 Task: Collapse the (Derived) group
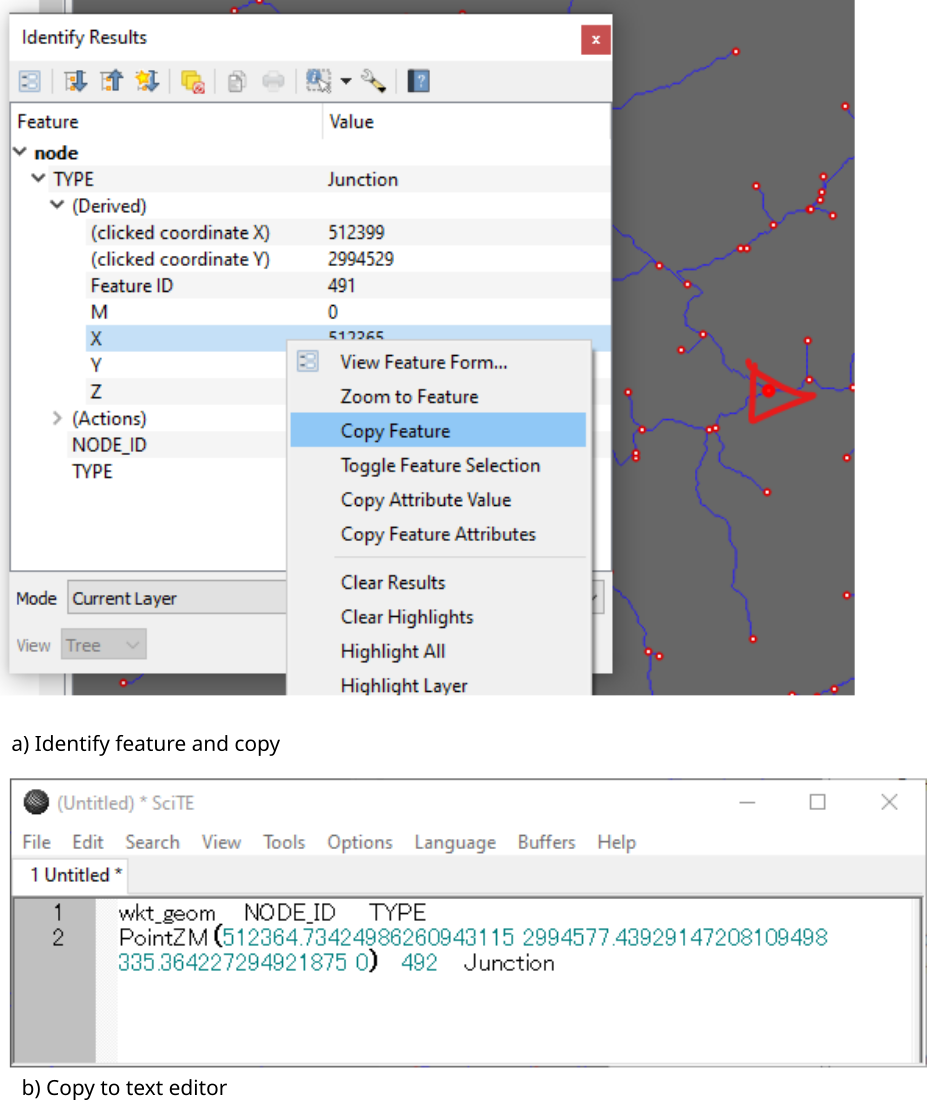point(57,206)
